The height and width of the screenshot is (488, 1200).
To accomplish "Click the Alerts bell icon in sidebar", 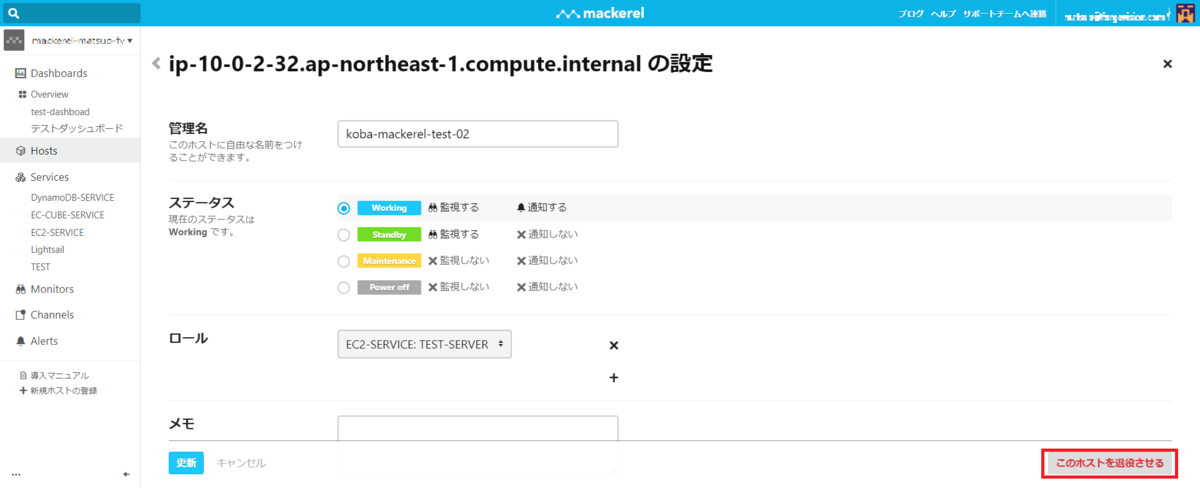I will (20, 341).
